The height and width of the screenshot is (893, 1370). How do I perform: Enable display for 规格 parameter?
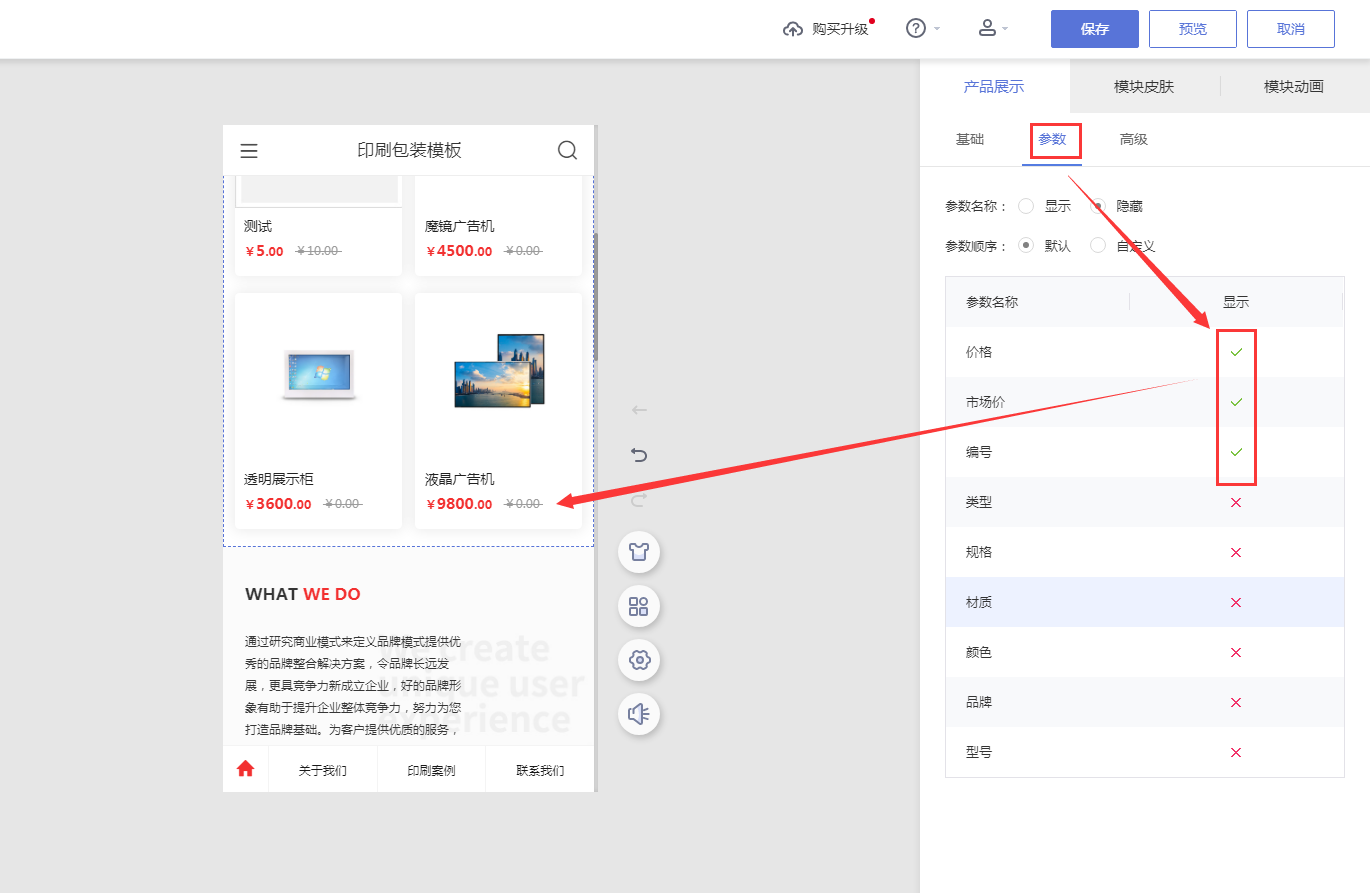[x=1236, y=552]
